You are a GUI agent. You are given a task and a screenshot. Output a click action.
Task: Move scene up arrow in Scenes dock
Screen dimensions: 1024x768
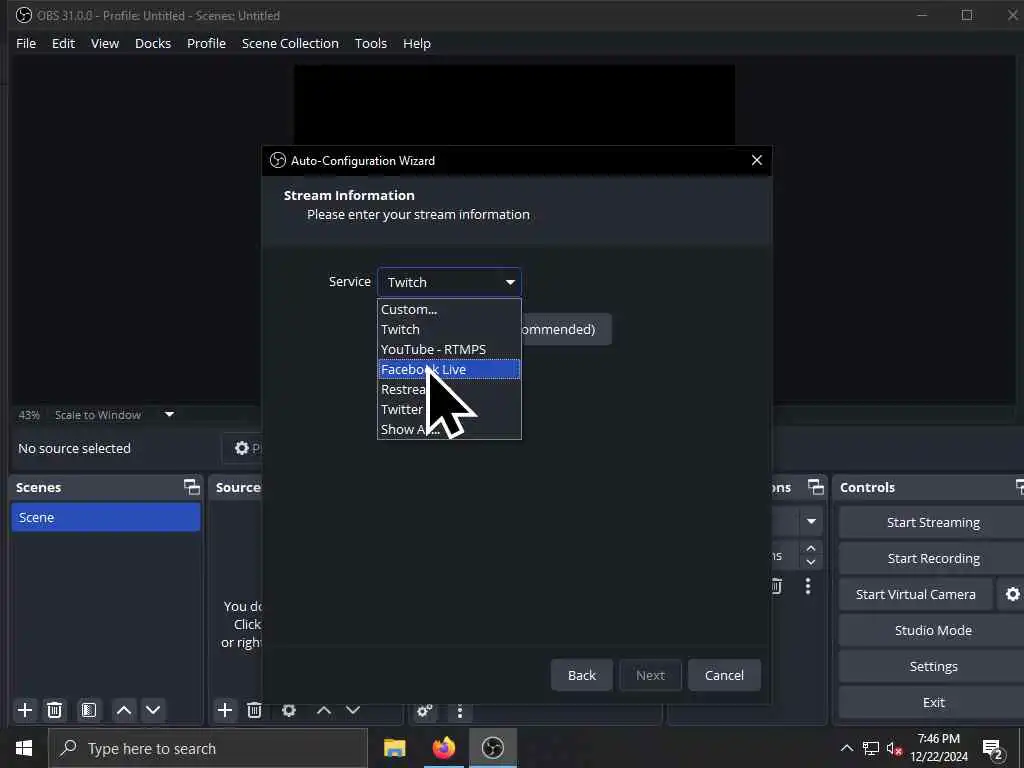123,710
